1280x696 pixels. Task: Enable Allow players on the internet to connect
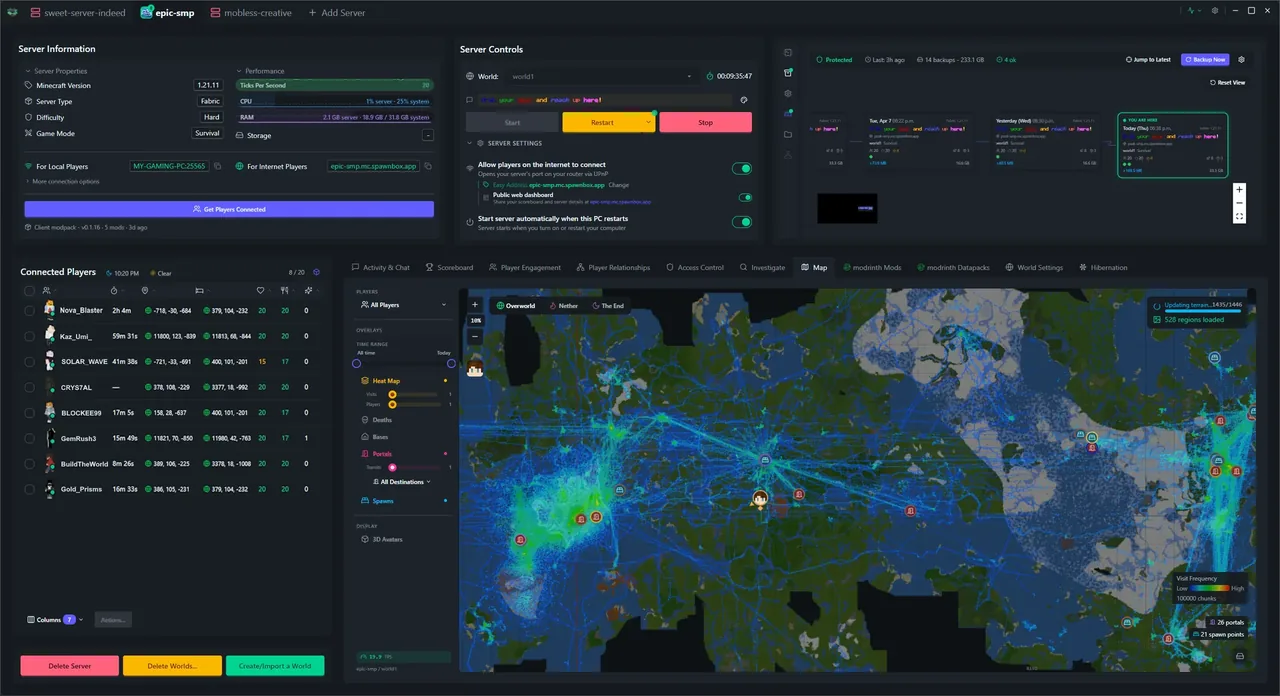click(x=743, y=168)
